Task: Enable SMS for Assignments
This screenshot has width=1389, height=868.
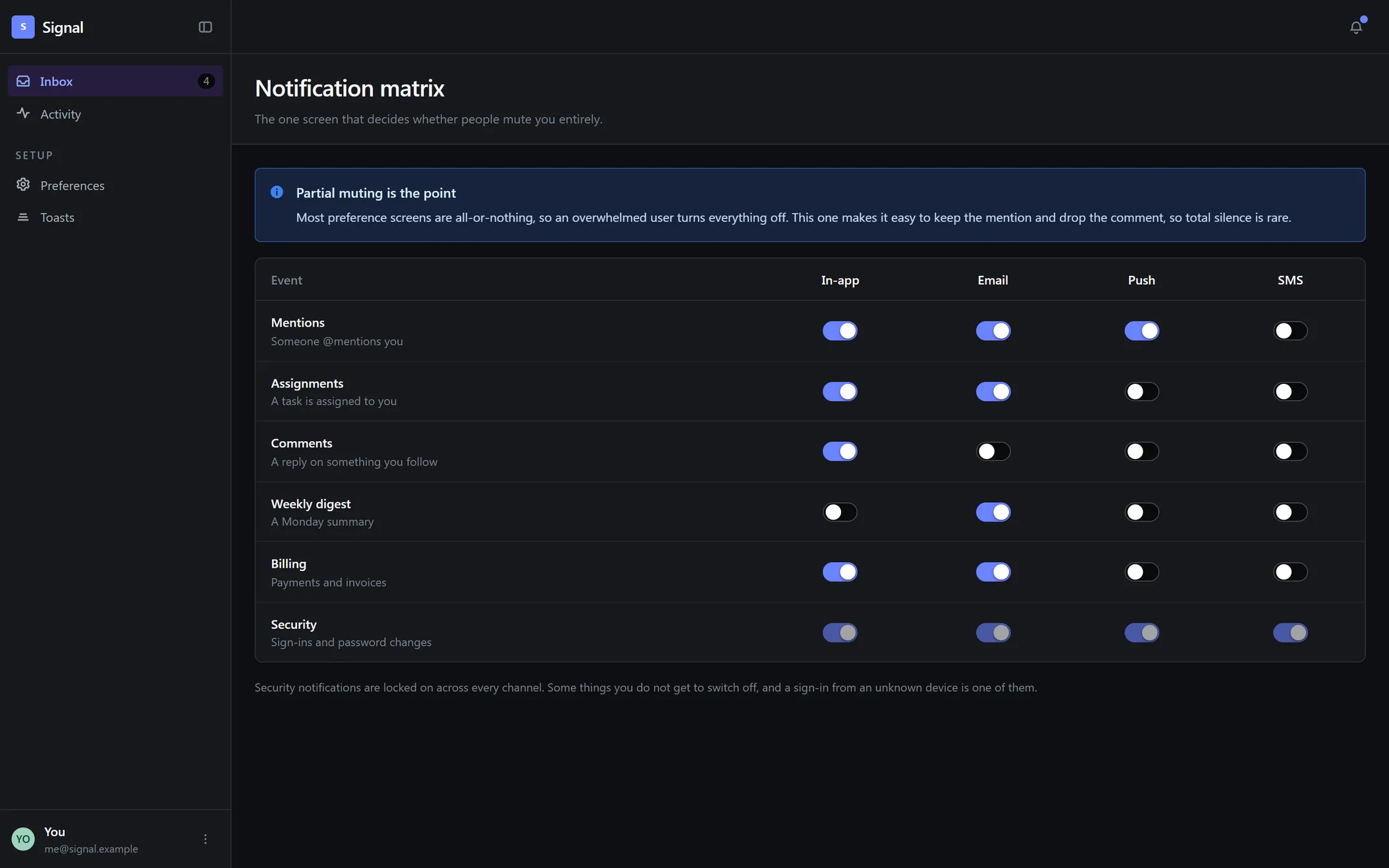Action: (x=1290, y=392)
